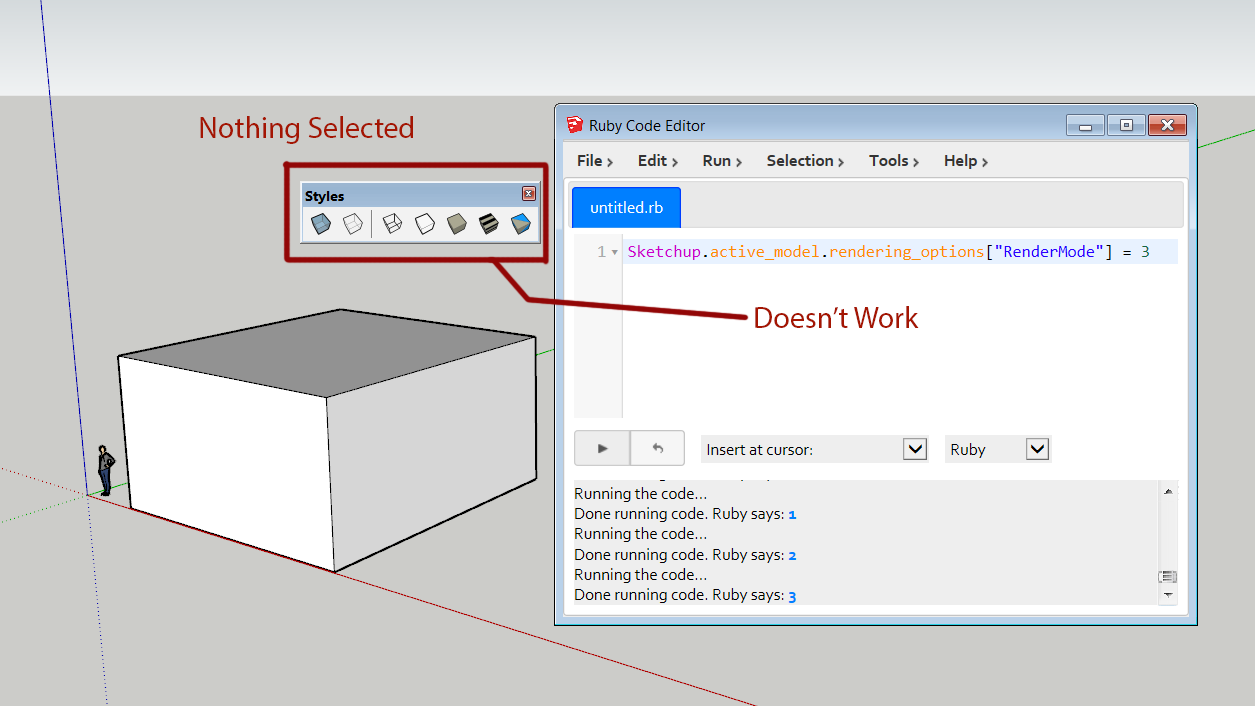Open the Insert at cursor dropdown

[x=914, y=448]
